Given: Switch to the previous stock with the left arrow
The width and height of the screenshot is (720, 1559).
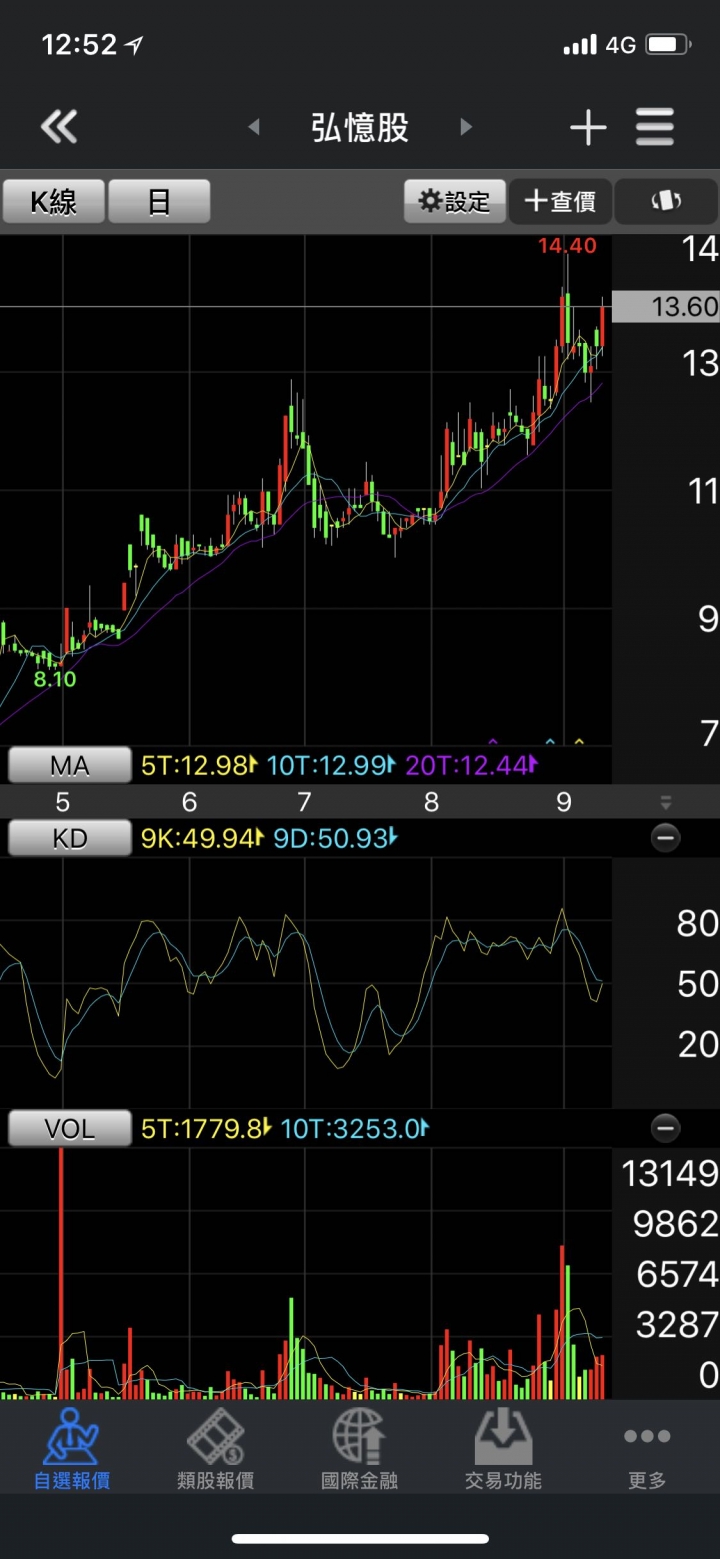Looking at the screenshot, I should point(254,127).
